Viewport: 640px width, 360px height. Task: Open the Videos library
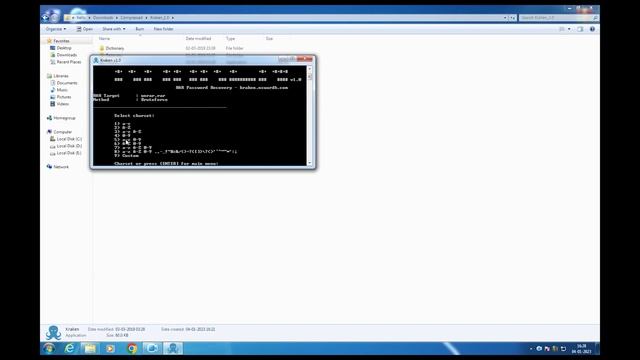[x=62, y=104]
